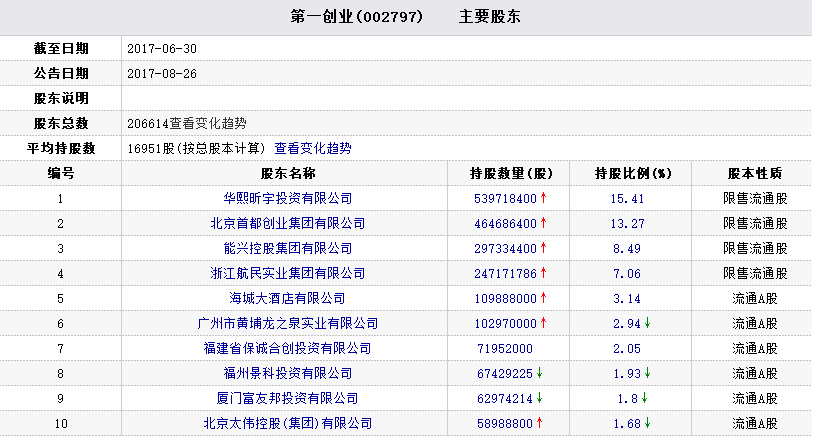This screenshot has height=437, width=813.
Task: Select share count 464686400
Action: point(506,224)
